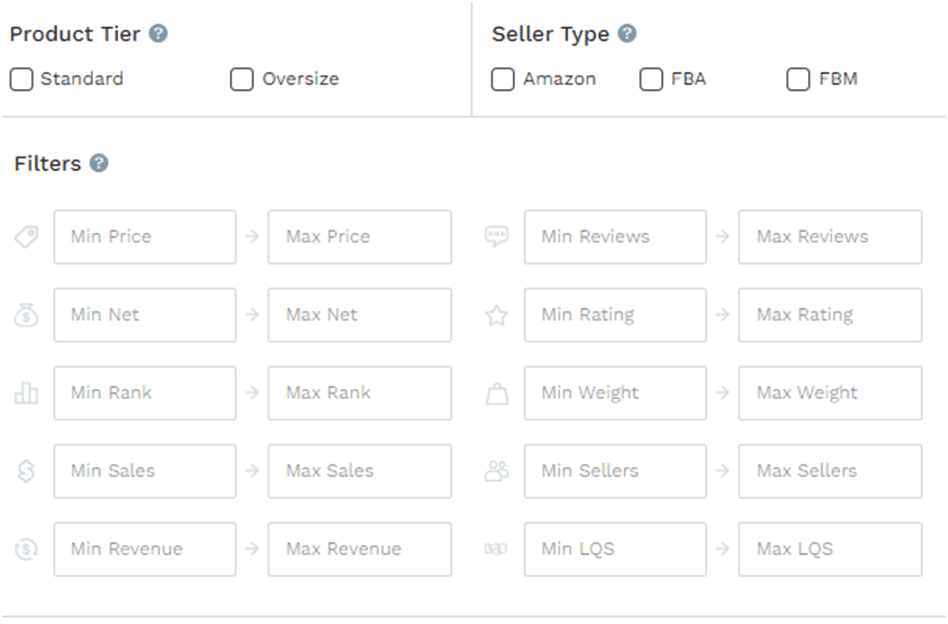
Task: Select the FBM seller checkbox
Action: (798, 79)
